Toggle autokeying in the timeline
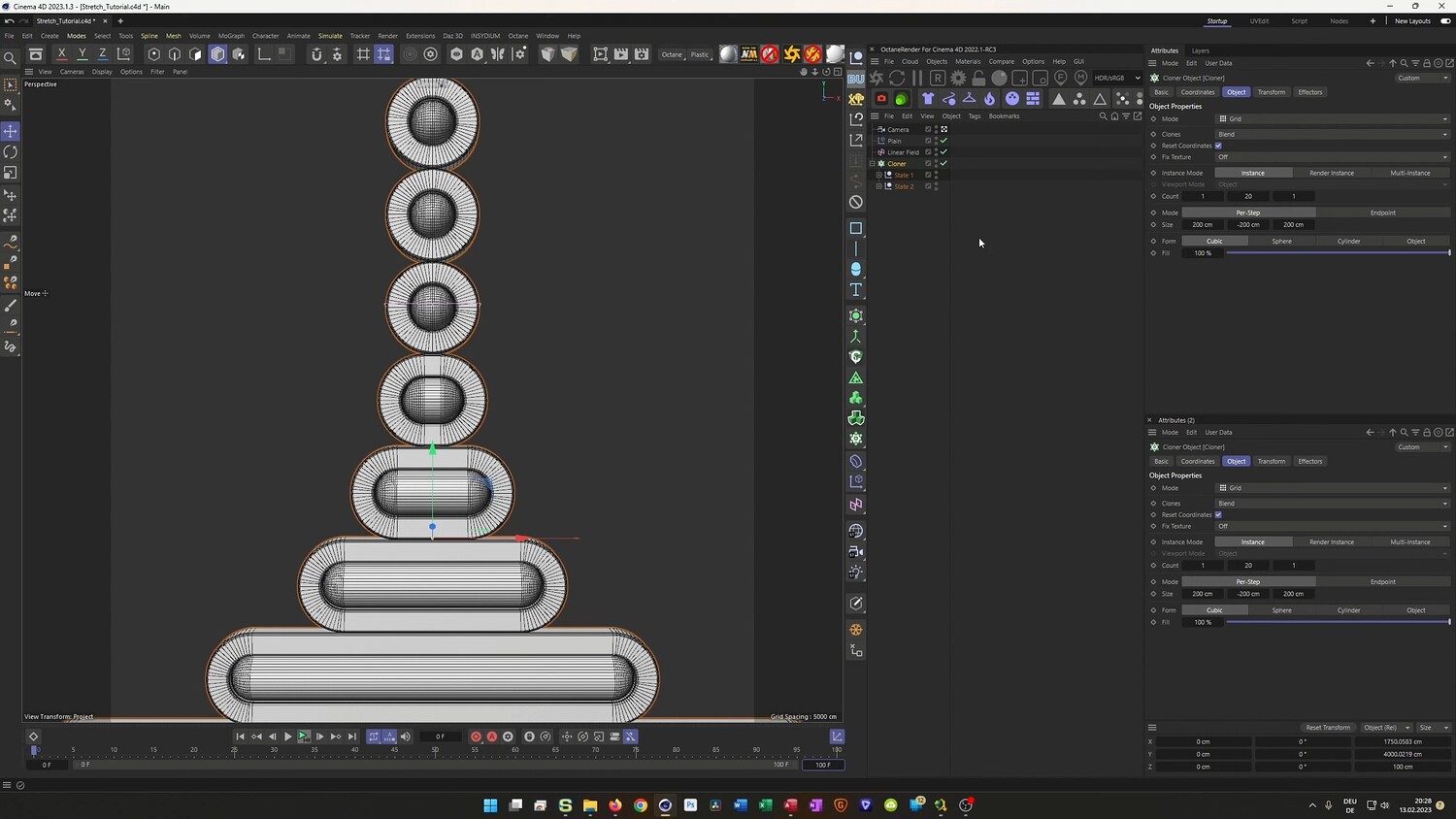Image resolution: width=1456 pixels, height=819 pixels. coord(492,737)
